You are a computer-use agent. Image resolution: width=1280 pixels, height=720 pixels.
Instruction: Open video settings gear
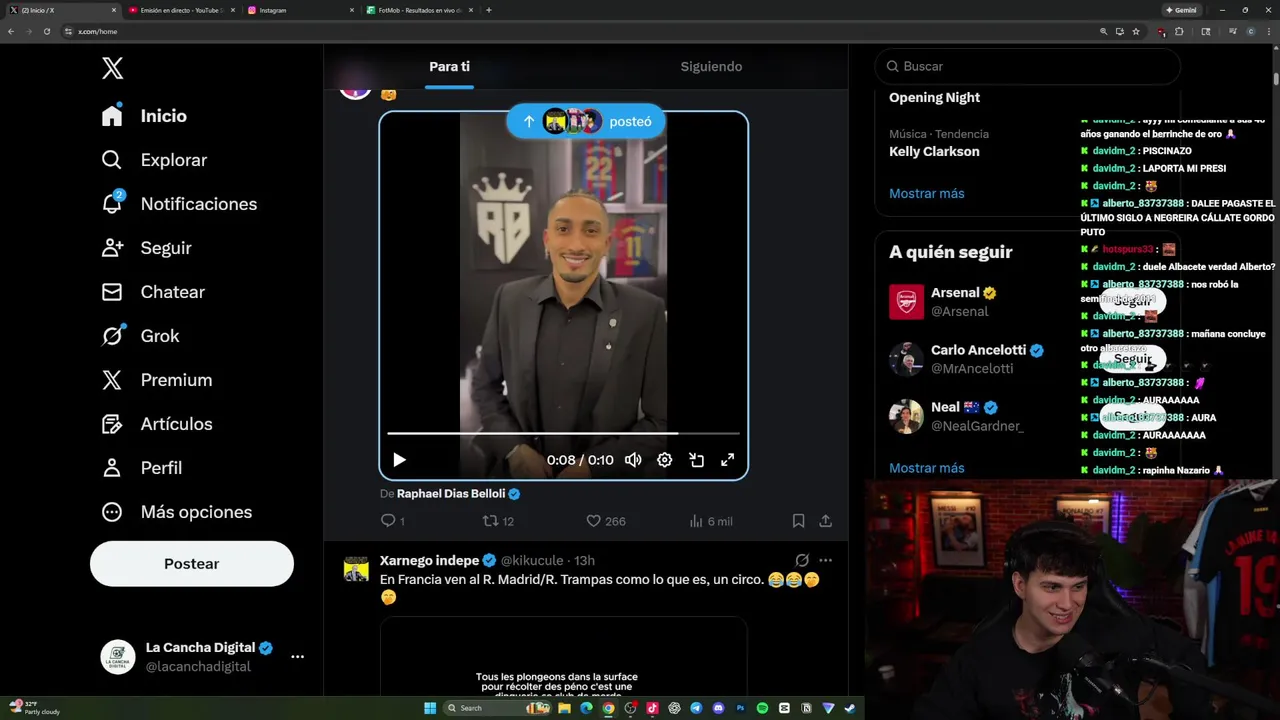tap(665, 460)
